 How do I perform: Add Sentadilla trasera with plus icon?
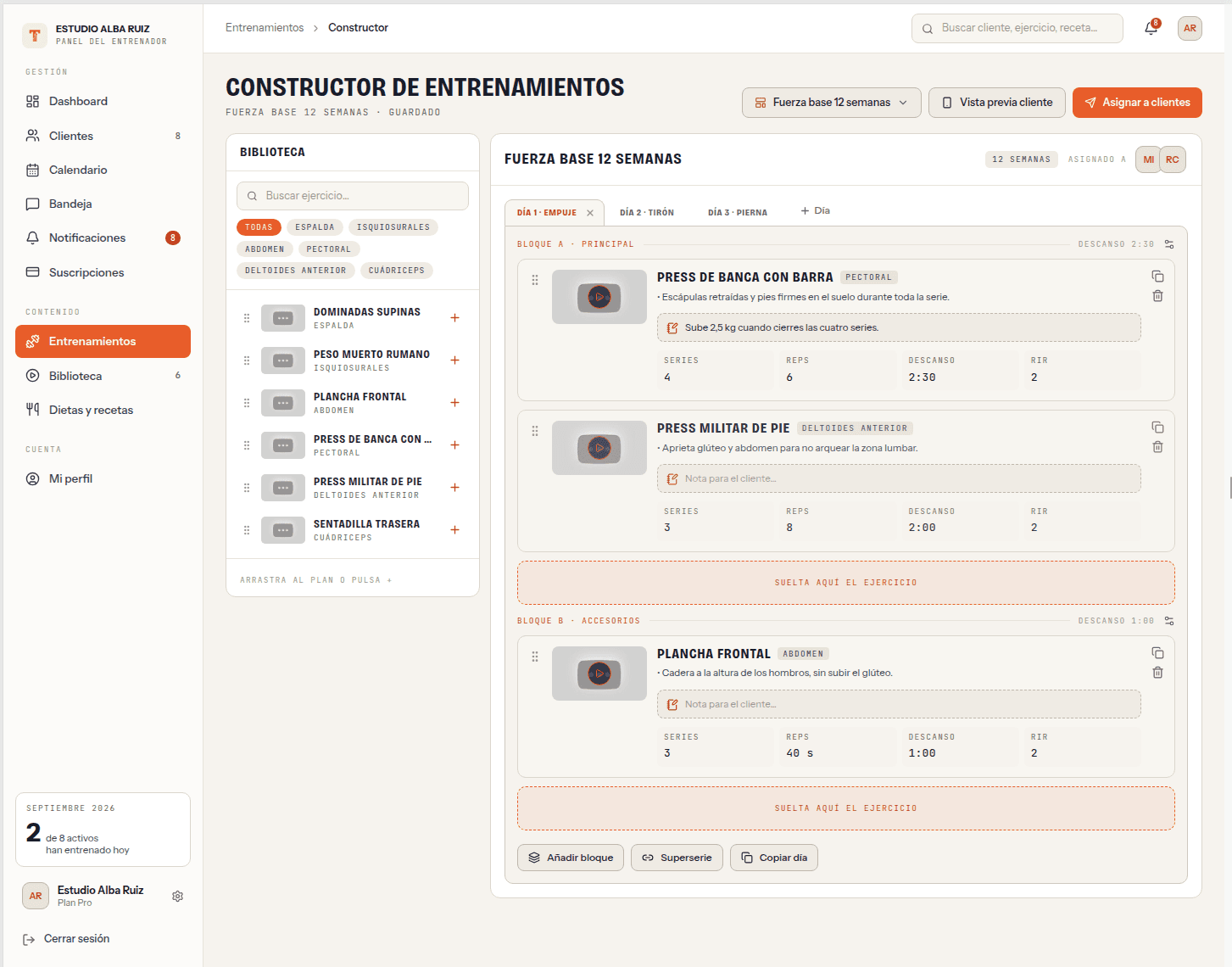pos(454,530)
